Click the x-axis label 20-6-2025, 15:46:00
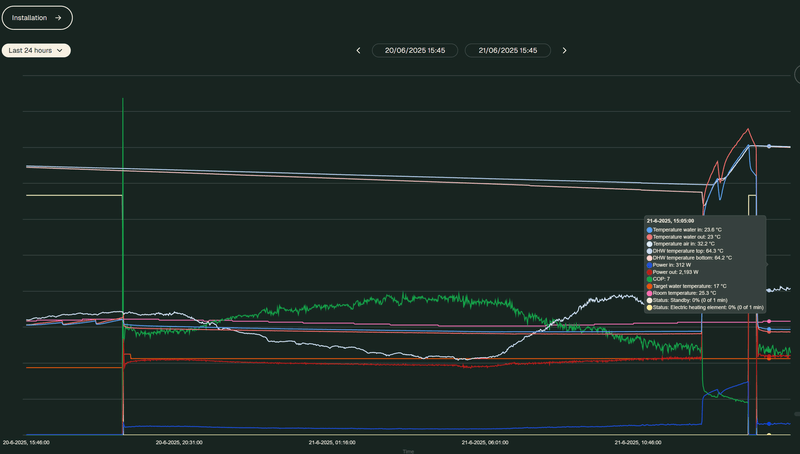Image resolution: width=800 pixels, height=454 pixels. [x=26, y=443]
